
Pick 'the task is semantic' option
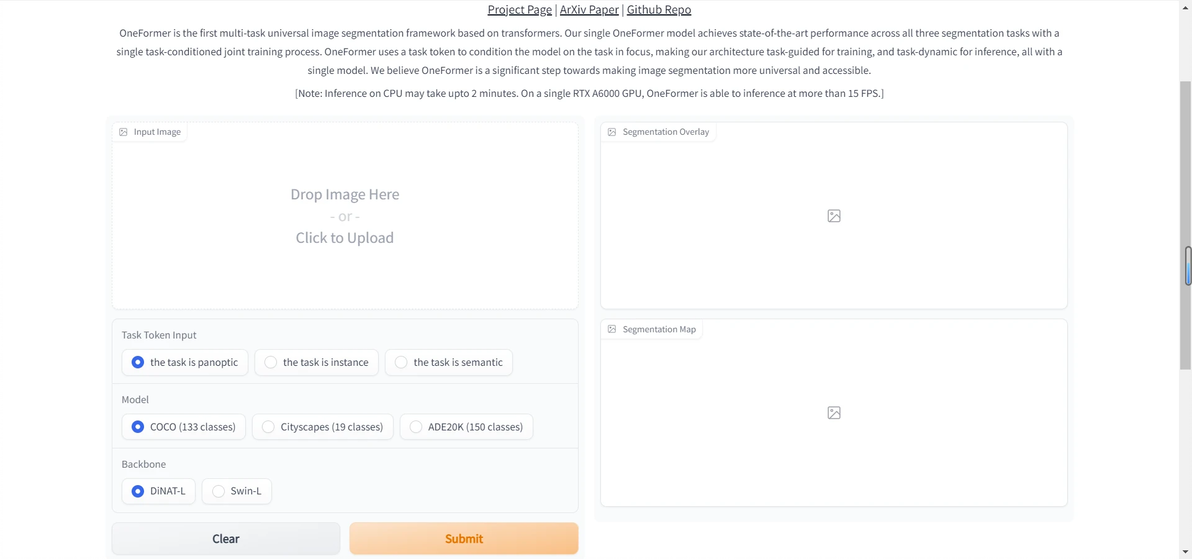point(401,362)
